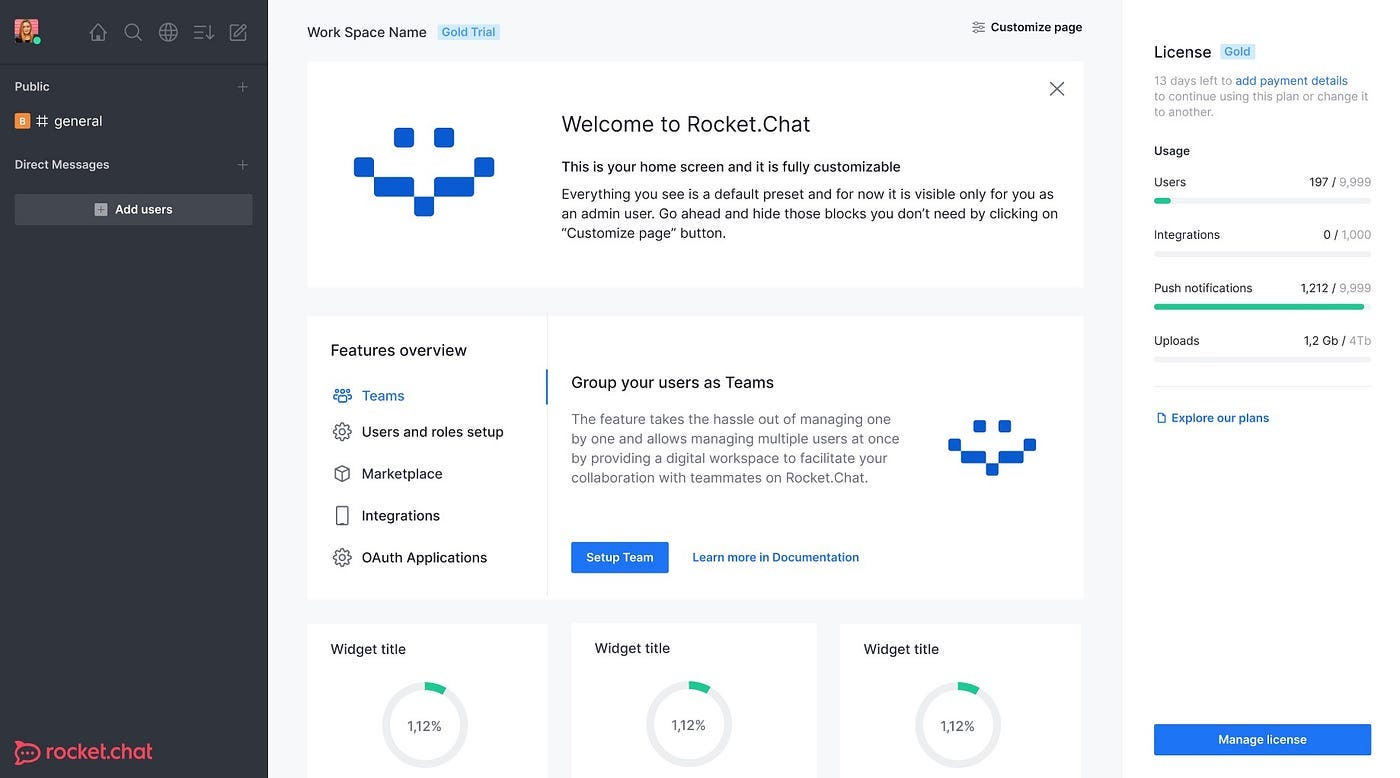The height and width of the screenshot is (778, 1400).
Task: Click the middle widget's donut chart
Action: (689, 725)
